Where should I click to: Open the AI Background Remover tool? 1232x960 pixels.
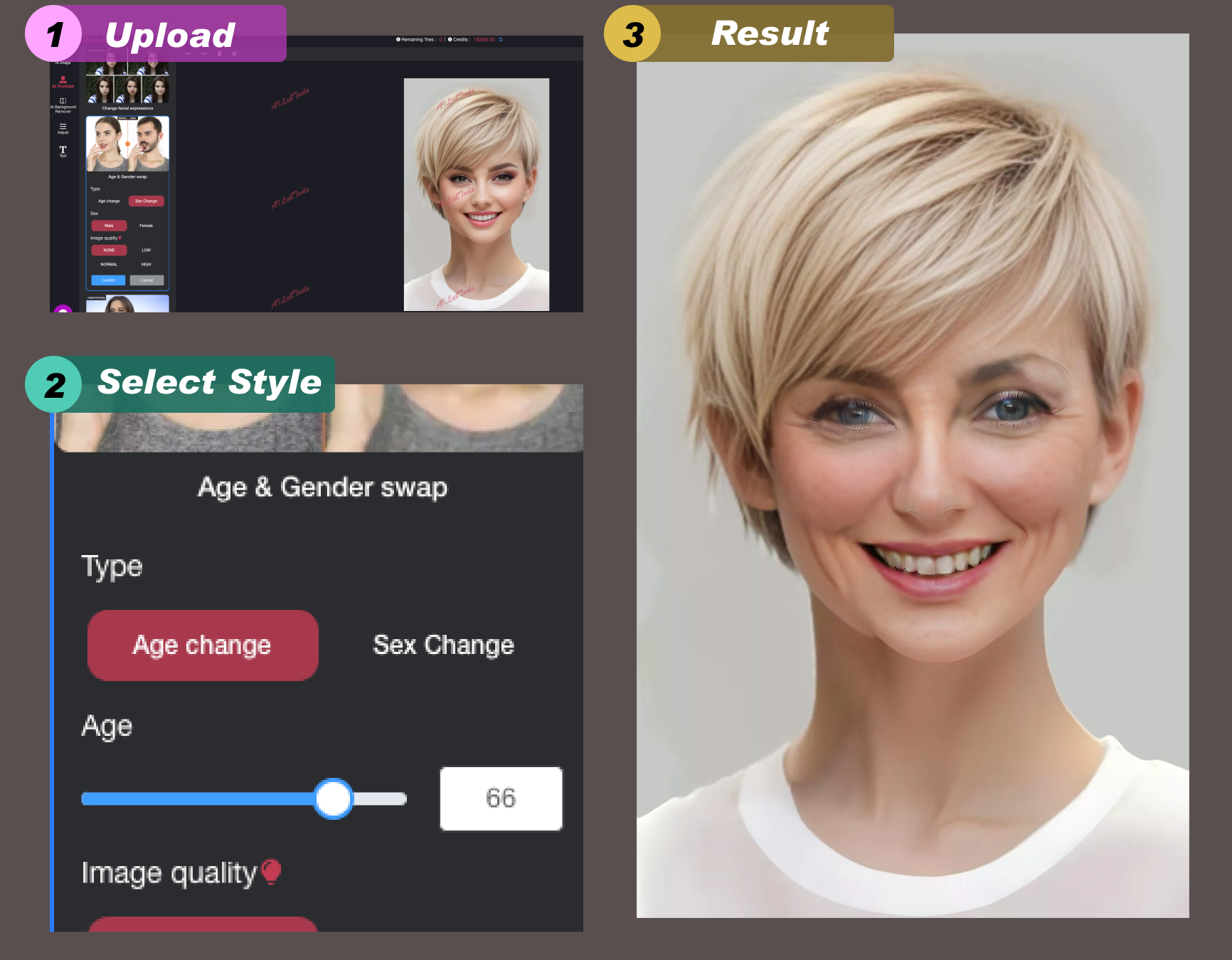click(x=63, y=104)
